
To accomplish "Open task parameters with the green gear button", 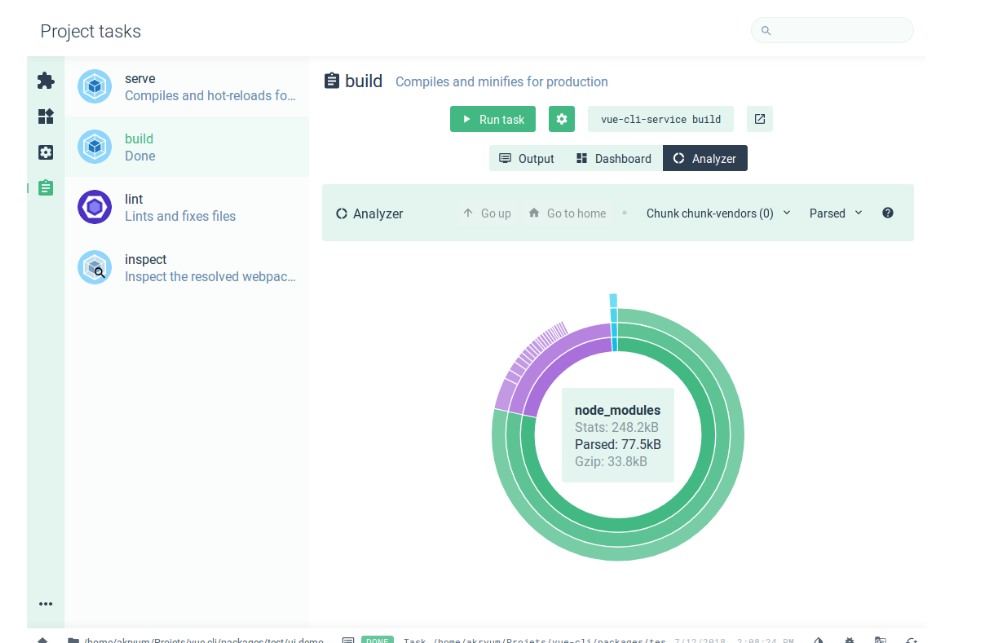I will click(561, 119).
